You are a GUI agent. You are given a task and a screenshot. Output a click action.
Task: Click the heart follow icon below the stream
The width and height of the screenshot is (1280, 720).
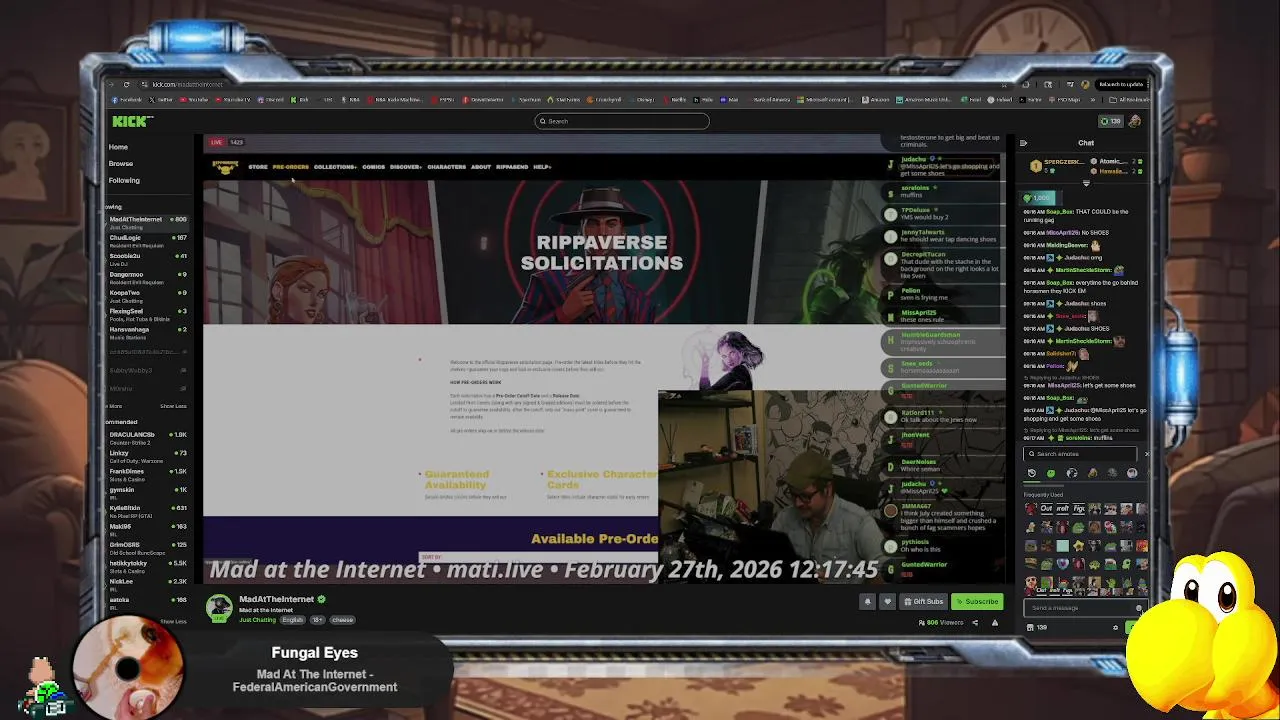(887, 601)
